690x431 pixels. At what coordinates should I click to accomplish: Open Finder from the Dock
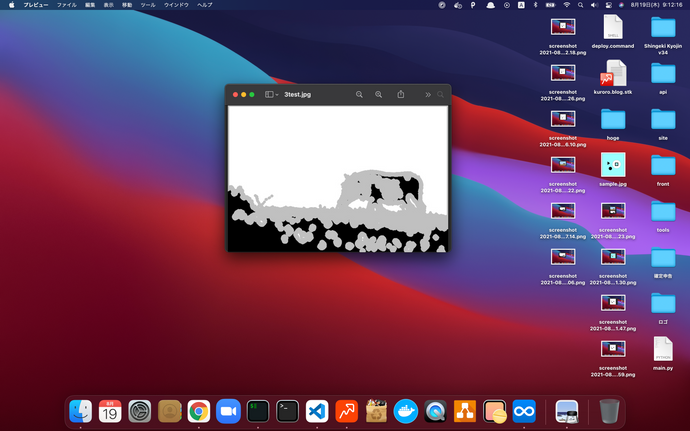(81, 411)
